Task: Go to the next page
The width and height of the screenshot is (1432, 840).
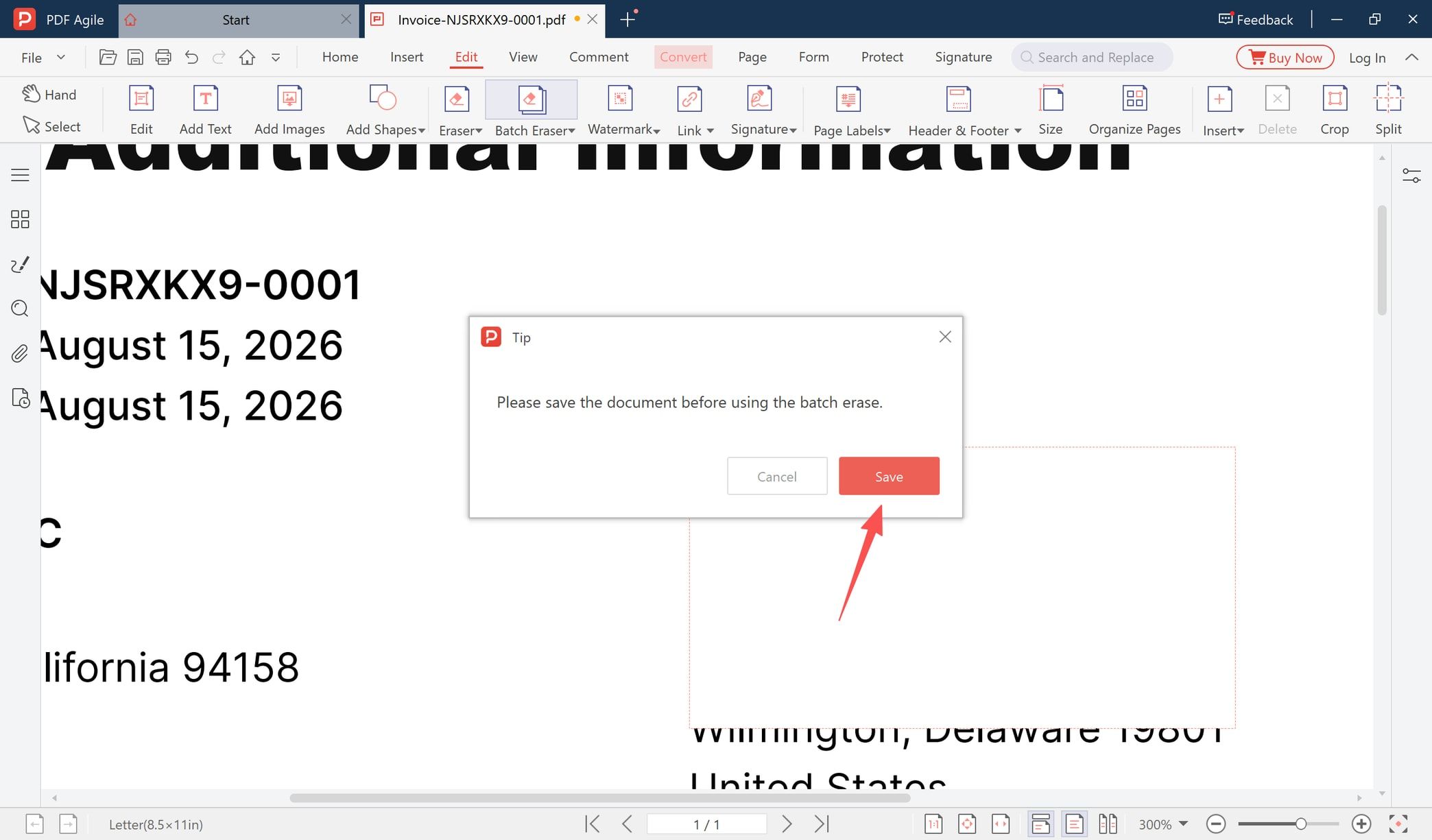Action: pos(787,824)
